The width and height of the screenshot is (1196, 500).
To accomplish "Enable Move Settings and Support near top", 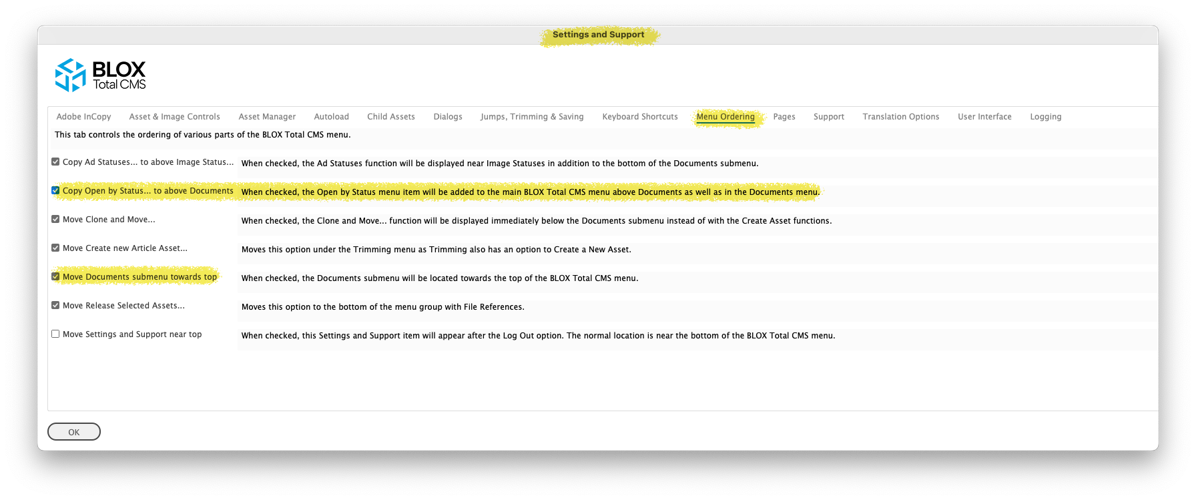I will (x=55, y=335).
